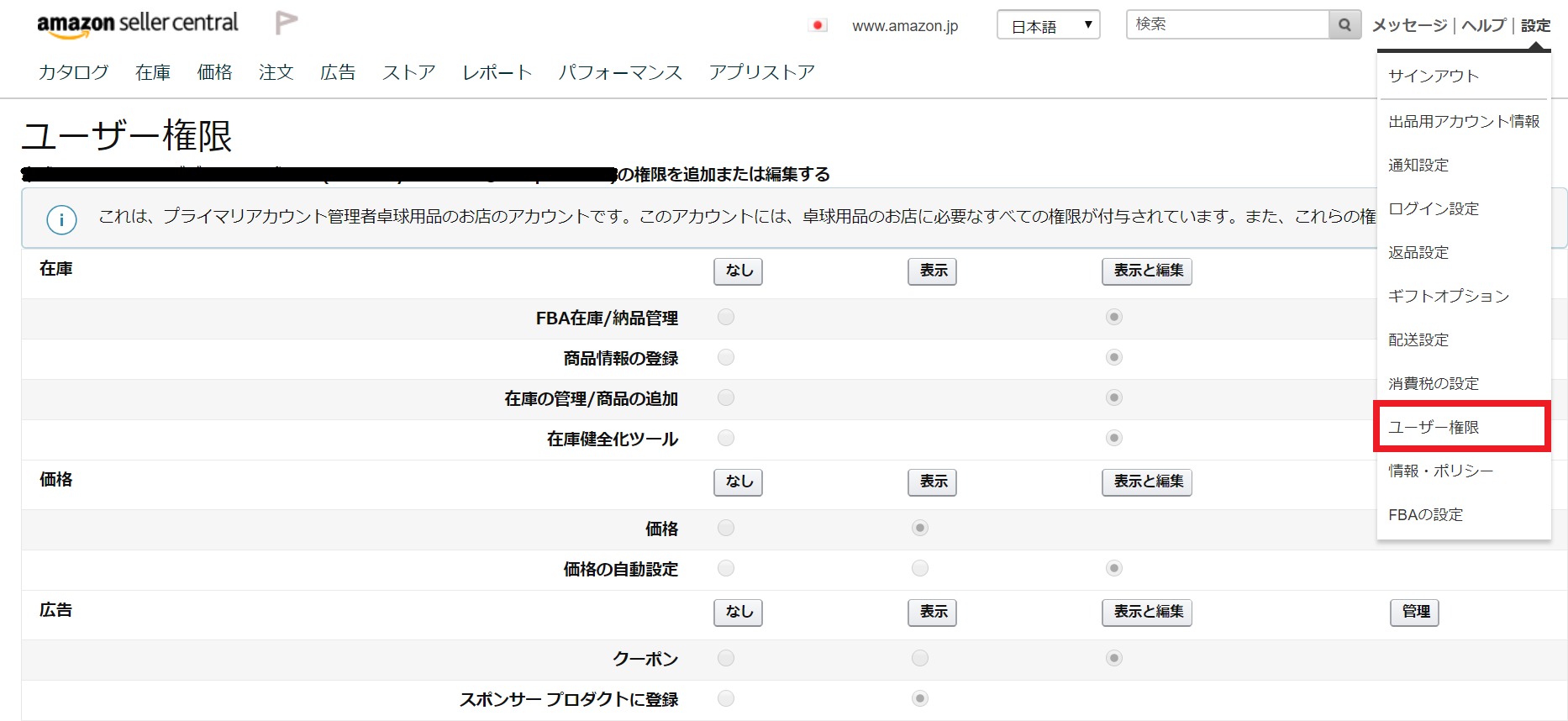Select なし radio for 価格 row
This screenshot has height=721, width=1568.
click(726, 528)
